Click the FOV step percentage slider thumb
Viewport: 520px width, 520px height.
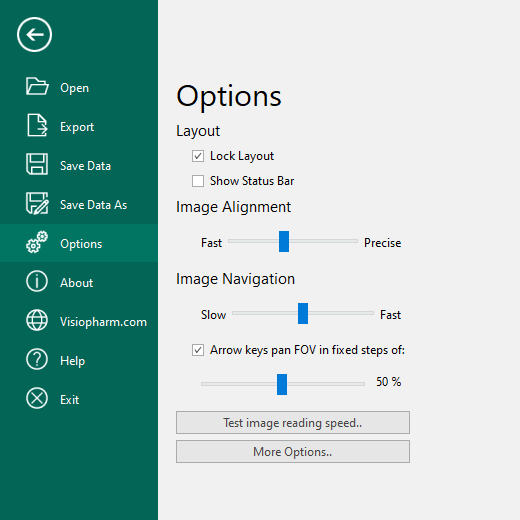coord(282,384)
